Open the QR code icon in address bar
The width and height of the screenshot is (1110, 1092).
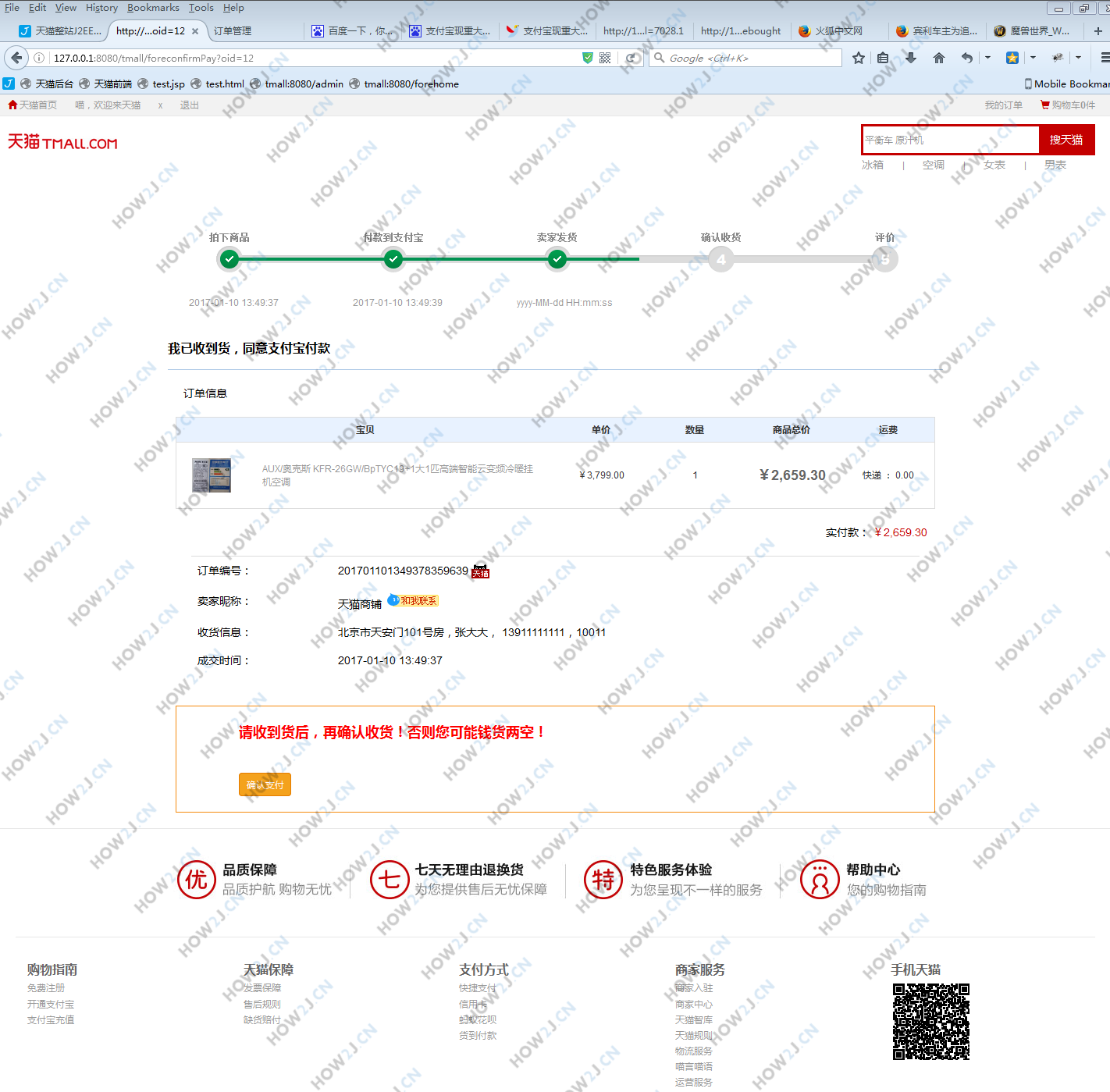coord(605,58)
